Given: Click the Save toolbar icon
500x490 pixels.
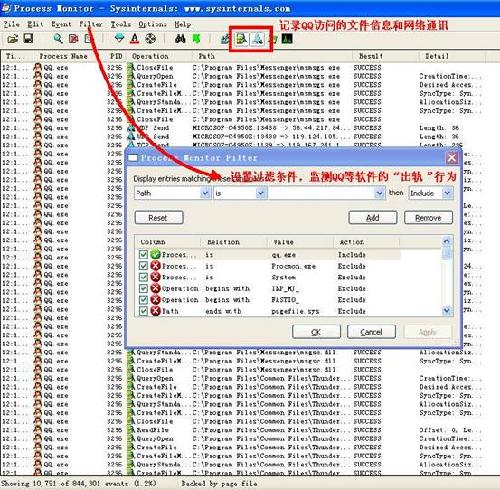Looking at the screenshot, I should point(28,39).
